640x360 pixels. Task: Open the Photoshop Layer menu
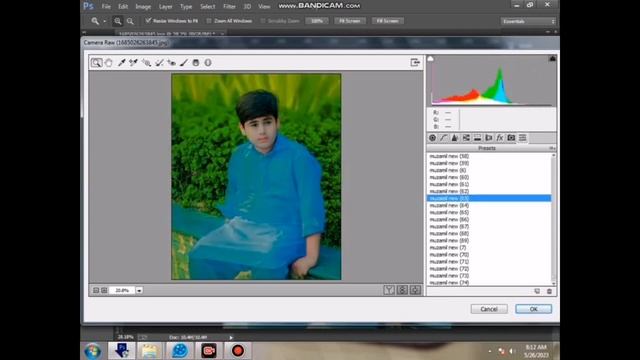click(x=165, y=7)
